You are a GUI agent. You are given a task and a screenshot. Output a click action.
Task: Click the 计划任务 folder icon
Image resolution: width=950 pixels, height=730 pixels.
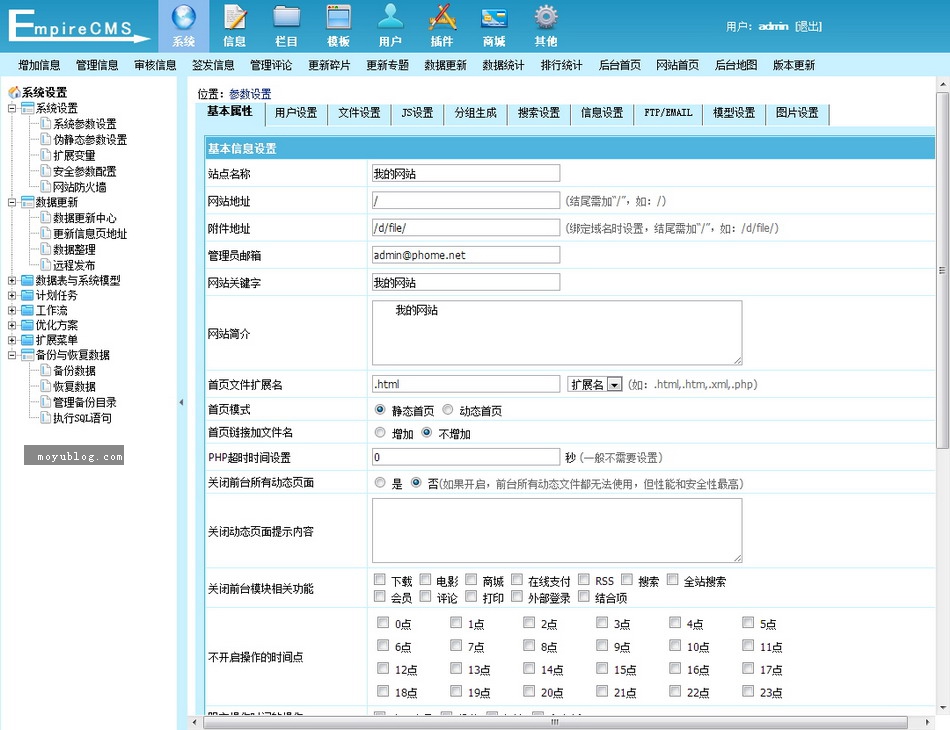tap(27, 295)
